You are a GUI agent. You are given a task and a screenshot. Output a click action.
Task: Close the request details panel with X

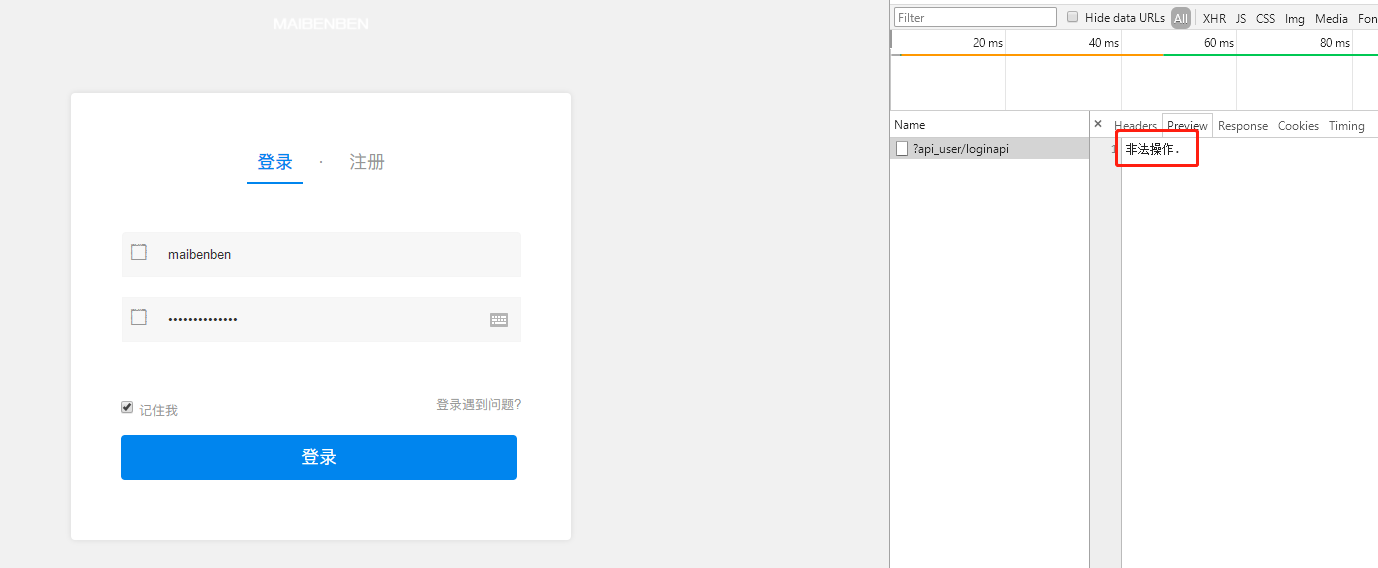pos(1098,125)
